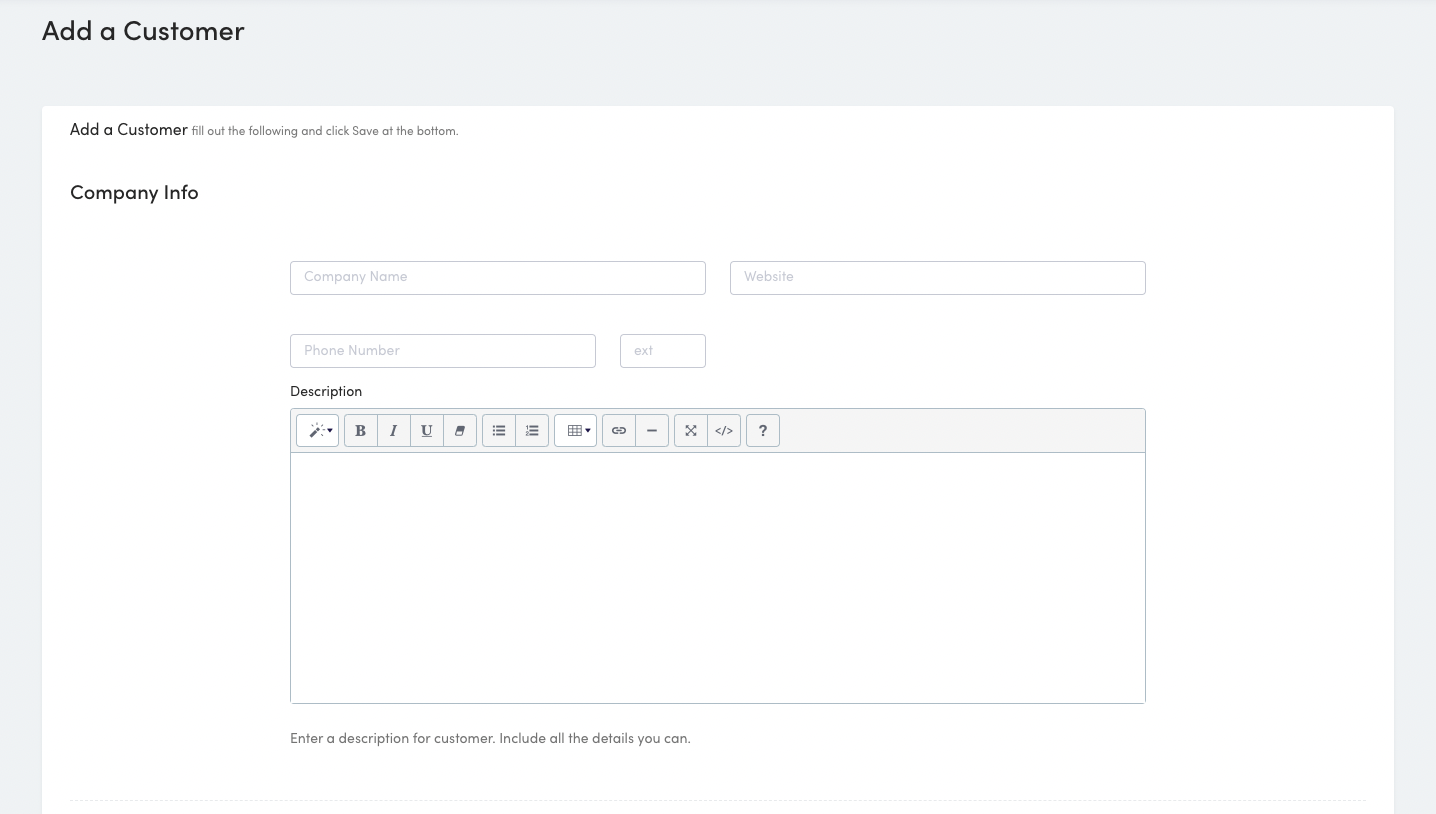
Task: Insert an unordered bullet list
Action: [x=499, y=431]
